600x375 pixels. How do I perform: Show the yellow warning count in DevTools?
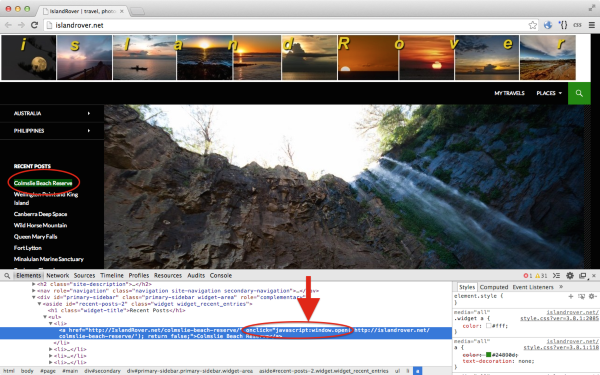[x=541, y=276]
